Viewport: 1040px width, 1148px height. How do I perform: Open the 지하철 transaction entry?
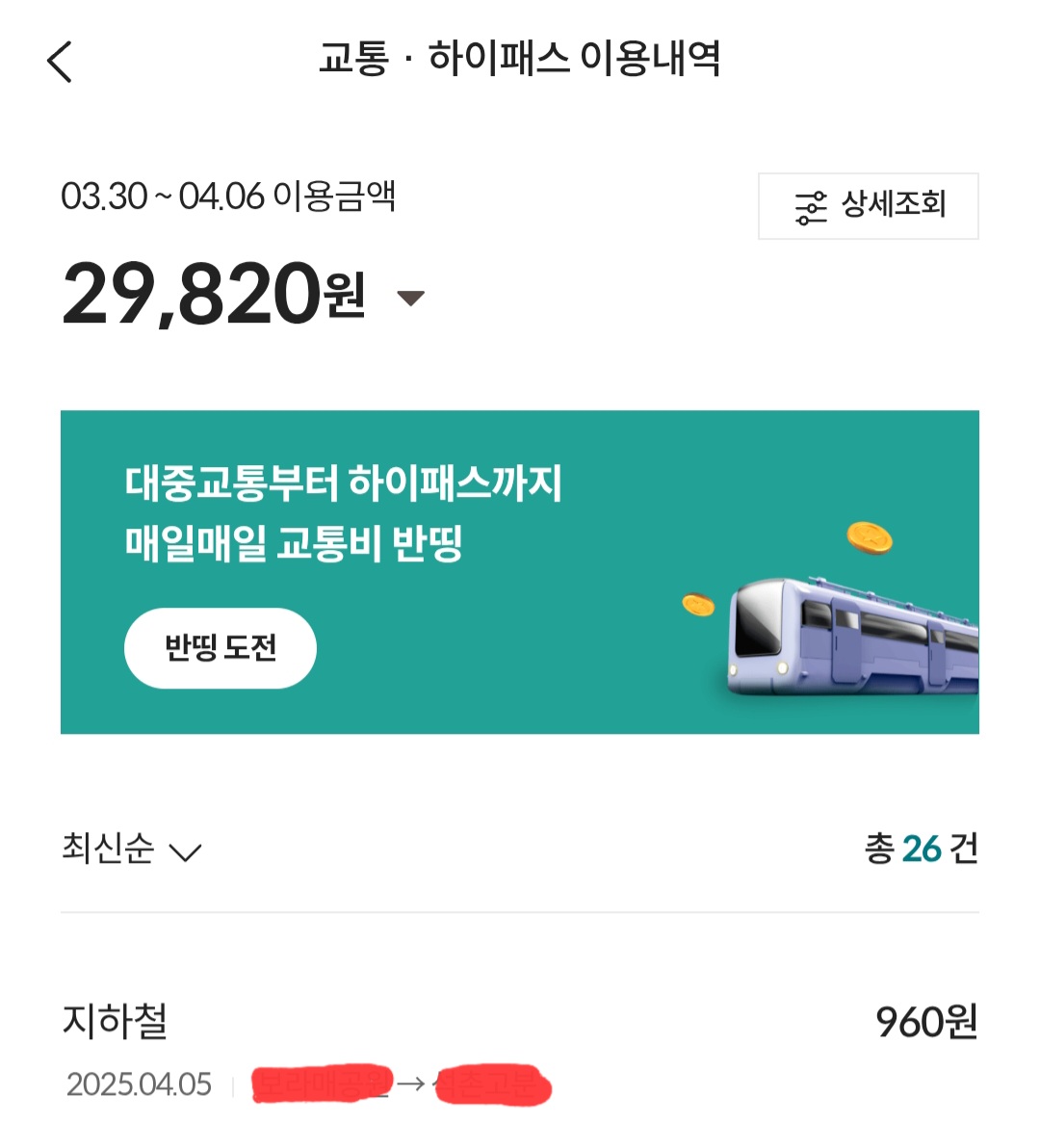(x=115, y=1022)
